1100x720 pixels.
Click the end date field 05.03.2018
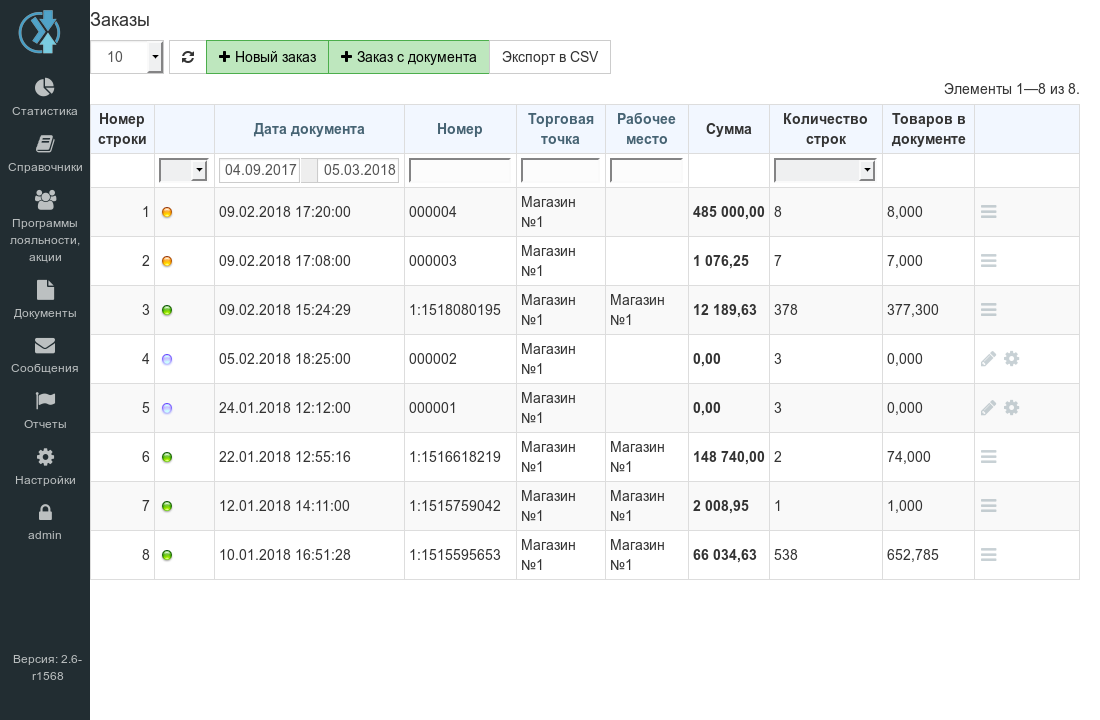tap(358, 170)
